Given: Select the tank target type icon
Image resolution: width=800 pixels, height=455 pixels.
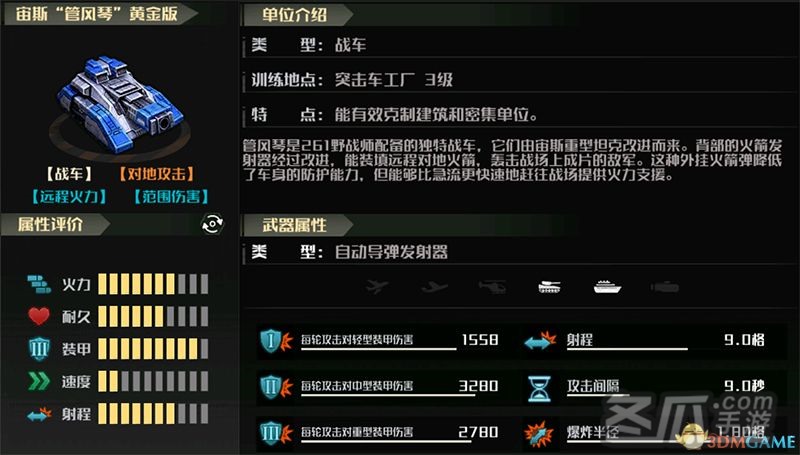Looking at the screenshot, I should tap(549, 287).
